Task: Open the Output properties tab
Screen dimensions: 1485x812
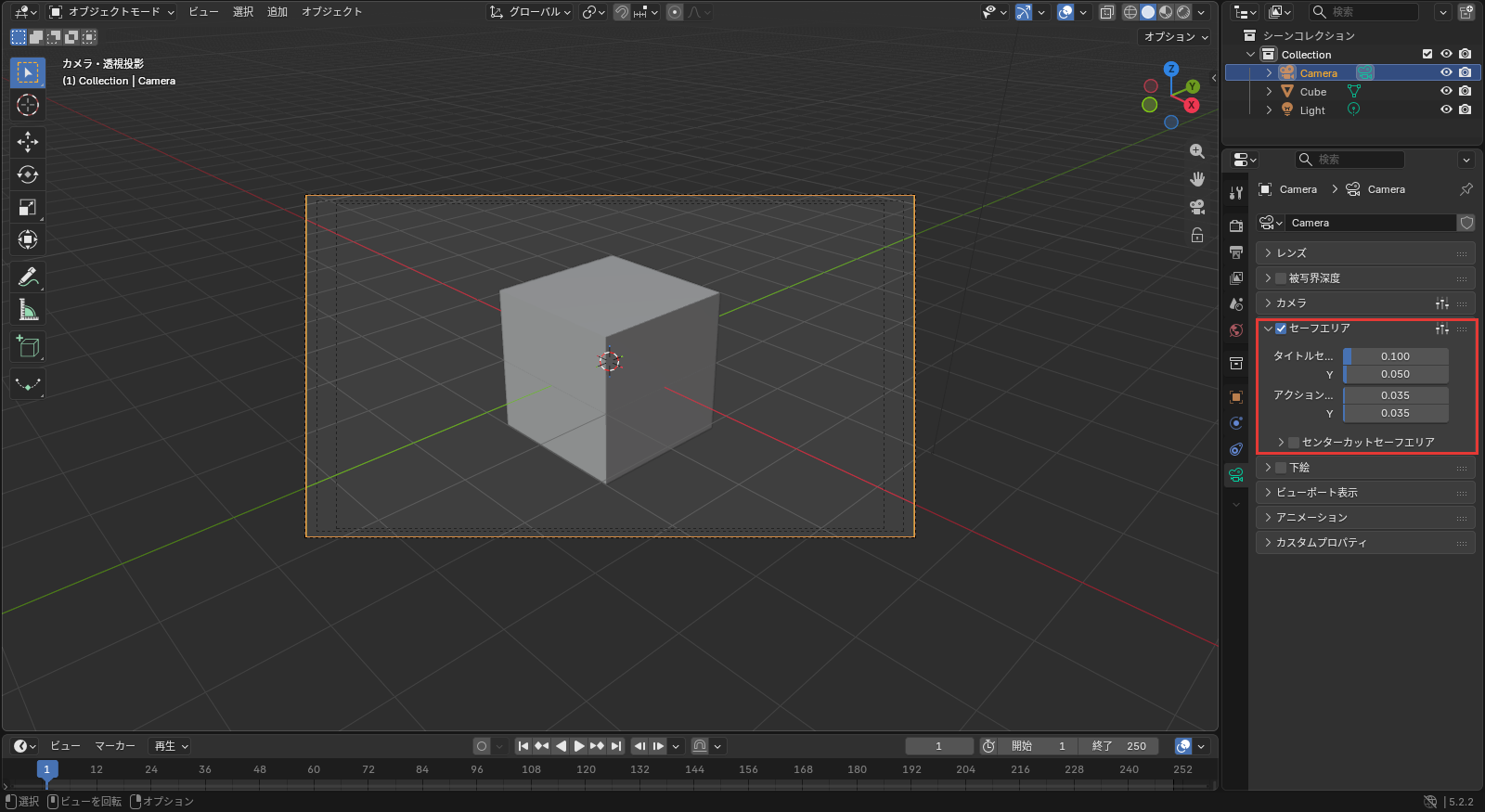Action: coord(1236,252)
